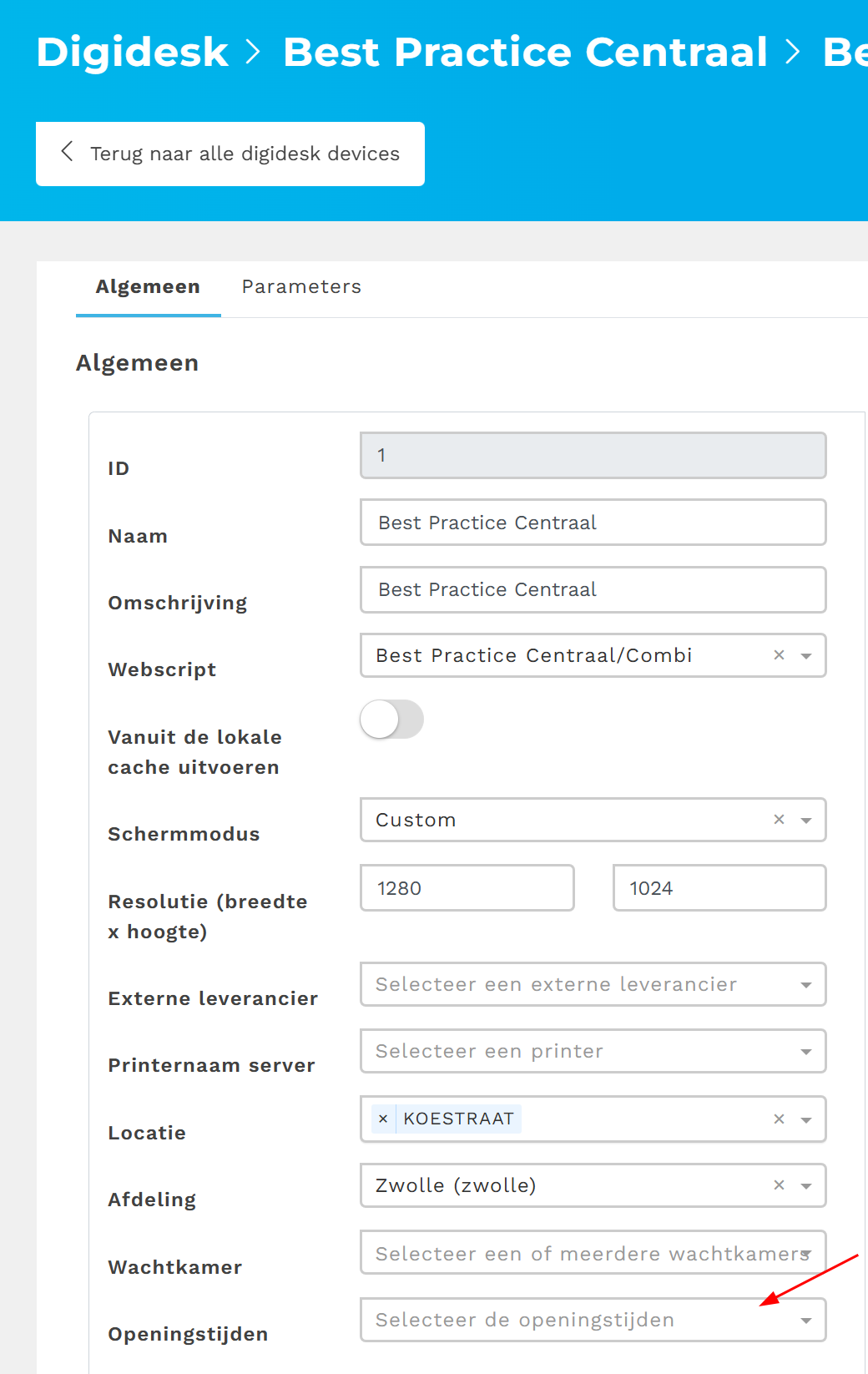Open the Externe leverancier dropdown
This screenshot has height=1374, width=868.
pos(593,984)
